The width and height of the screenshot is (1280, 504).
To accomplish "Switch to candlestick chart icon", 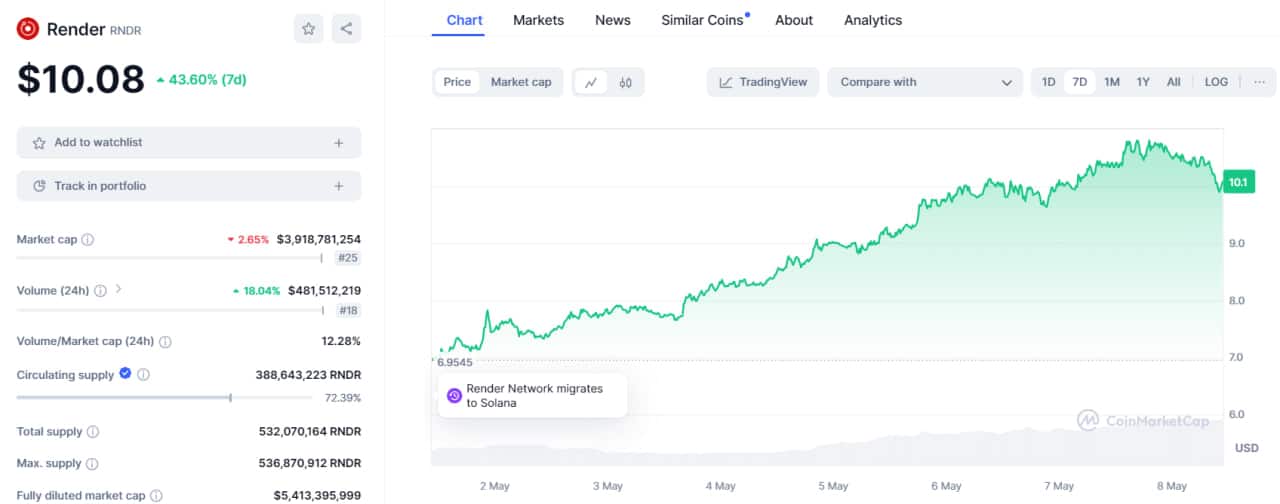I will [626, 82].
